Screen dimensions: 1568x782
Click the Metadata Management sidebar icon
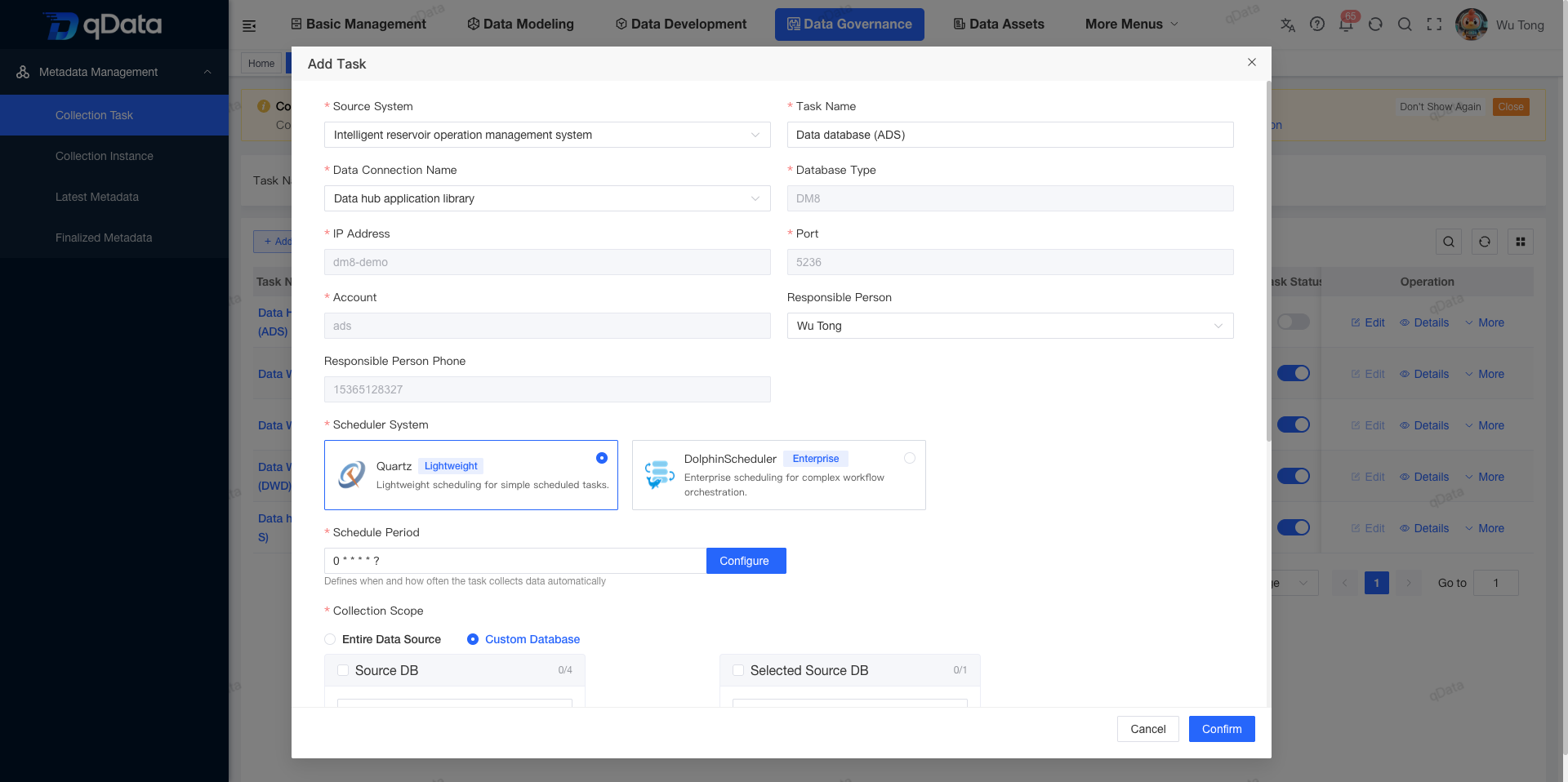[23, 72]
